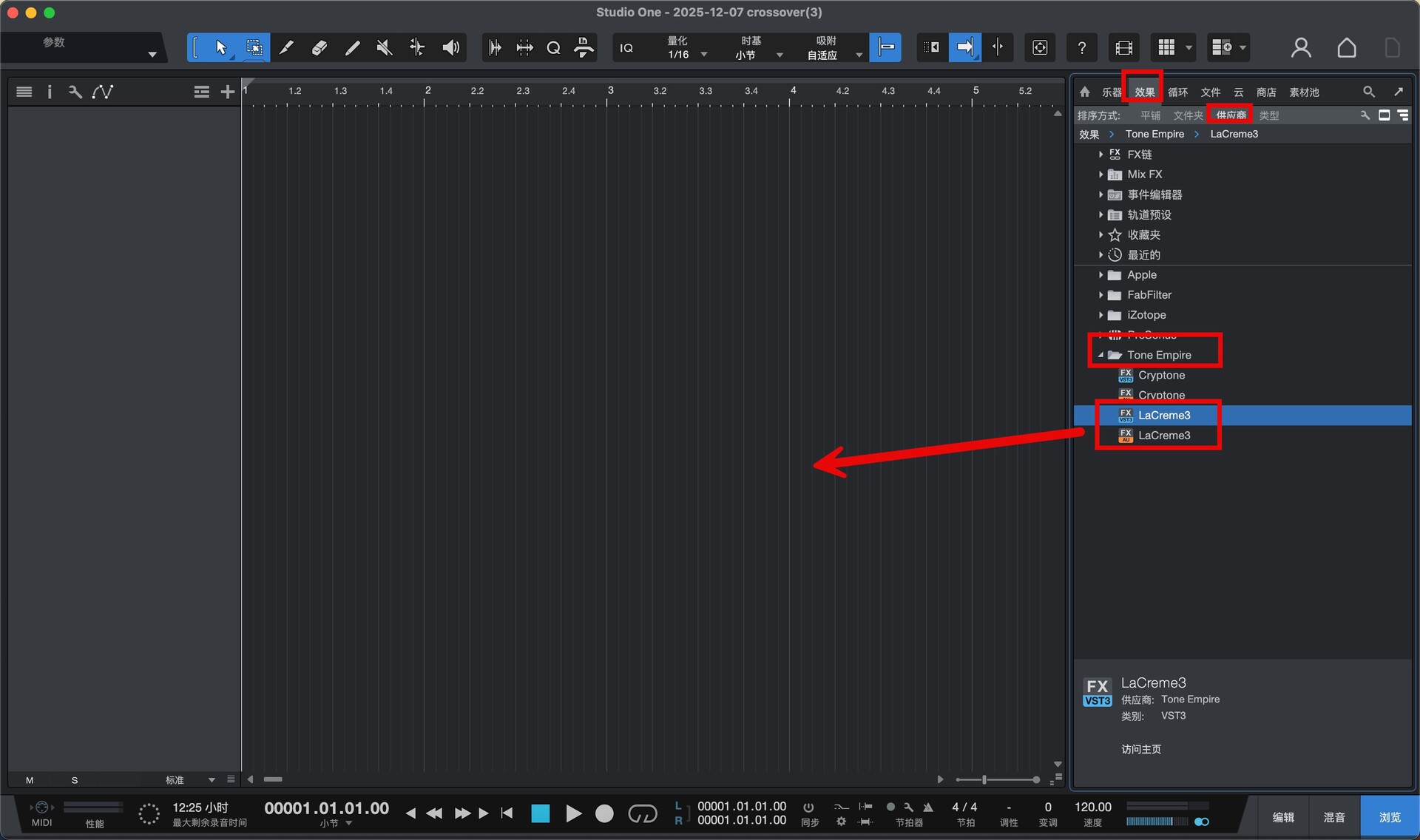Select the Eraser tool

pos(319,48)
